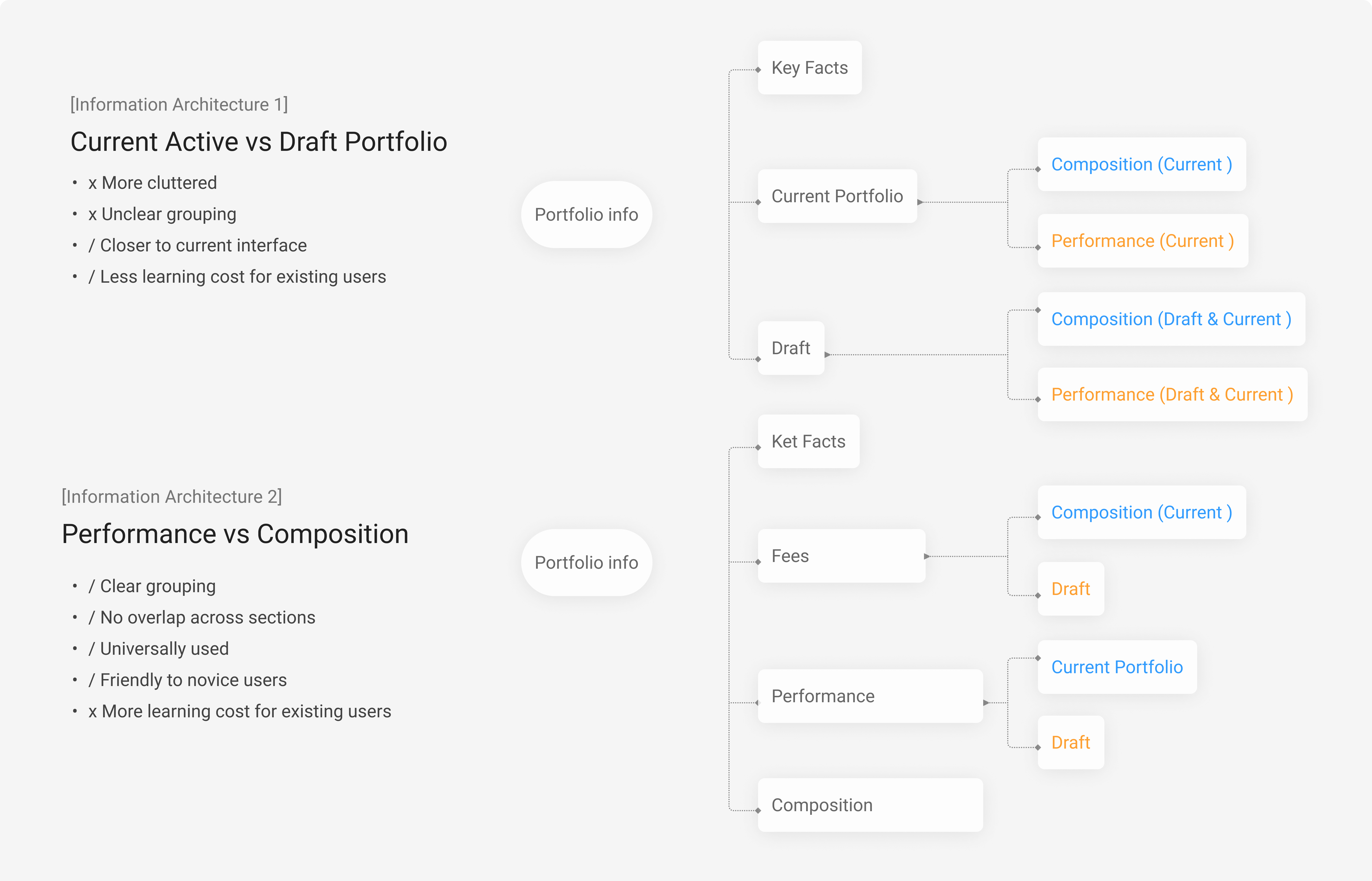This screenshot has width=1372, height=881.
Task: Open the Ket Facts node
Action: (808, 442)
